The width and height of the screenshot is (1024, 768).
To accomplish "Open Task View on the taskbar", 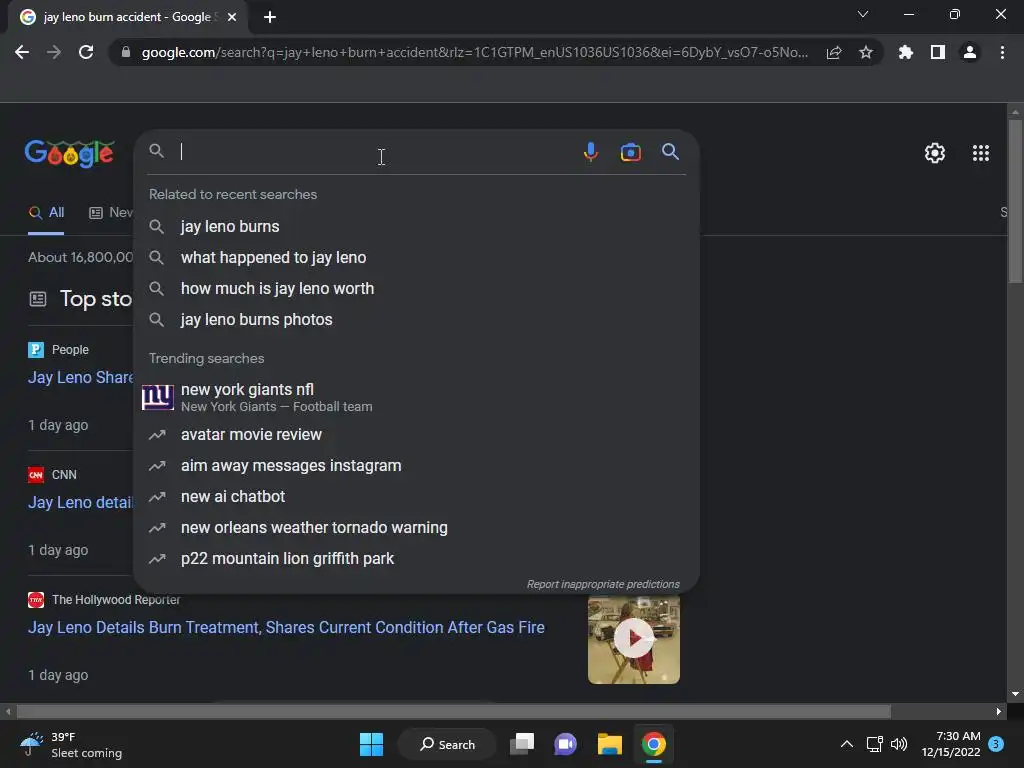I will click(x=522, y=744).
